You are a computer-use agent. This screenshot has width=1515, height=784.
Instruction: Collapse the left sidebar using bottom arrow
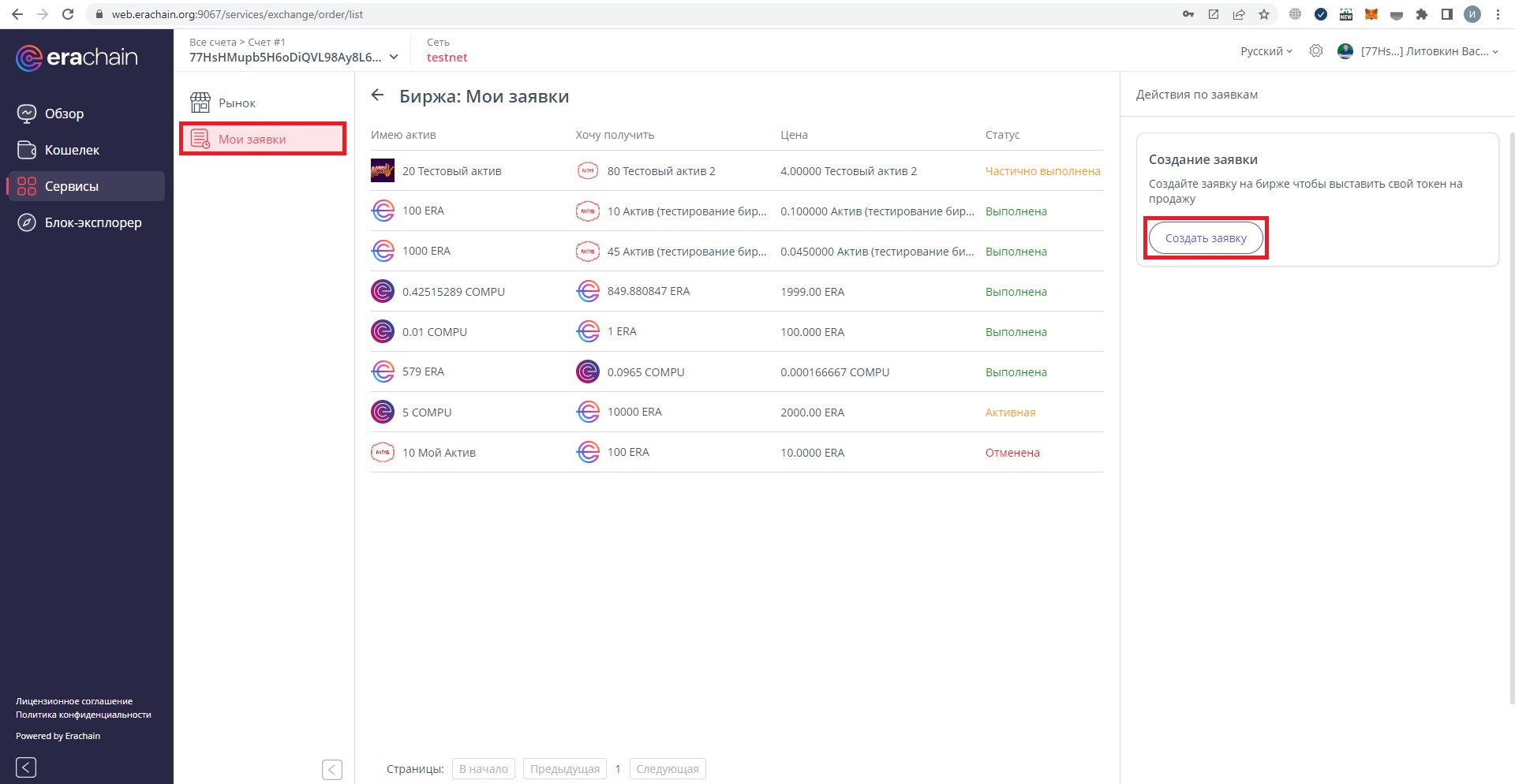(x=26, y=767)
